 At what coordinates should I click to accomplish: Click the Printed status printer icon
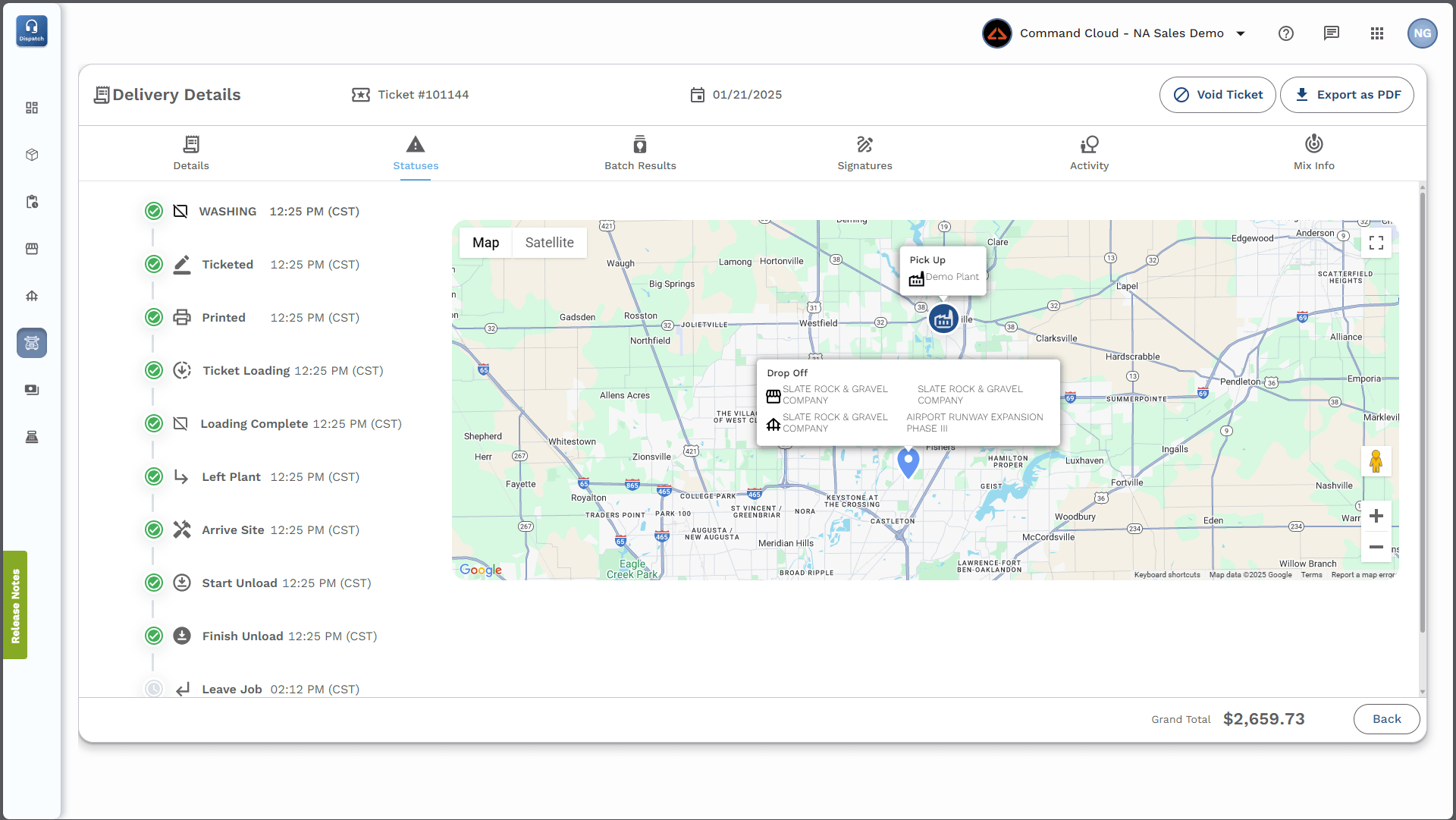pos(182,317)
